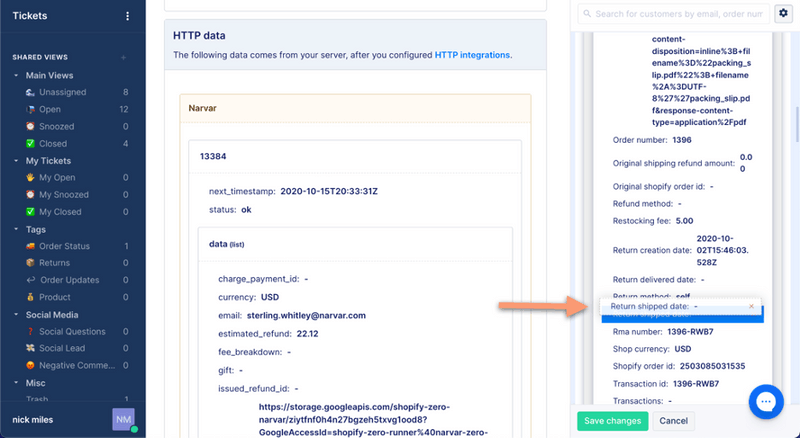This screenshot has height=438, width=800.
Task: Collapse the Main Views section
Action: click(x=16, y=75)
